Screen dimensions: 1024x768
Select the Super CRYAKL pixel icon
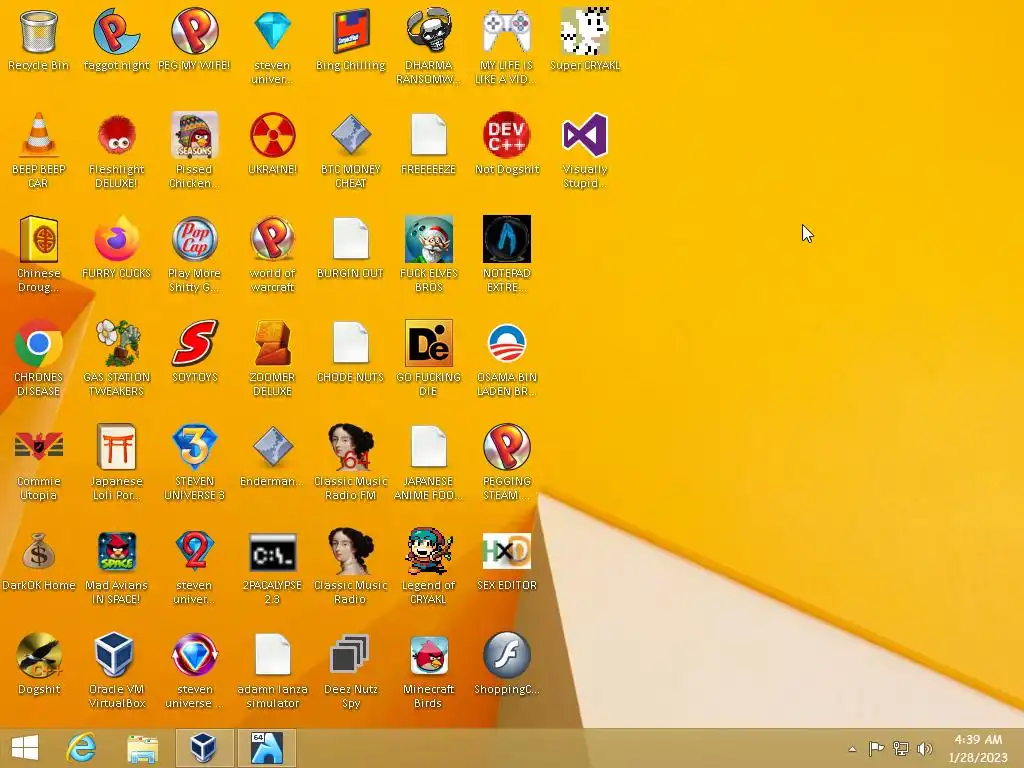click(x=584, y=31)
